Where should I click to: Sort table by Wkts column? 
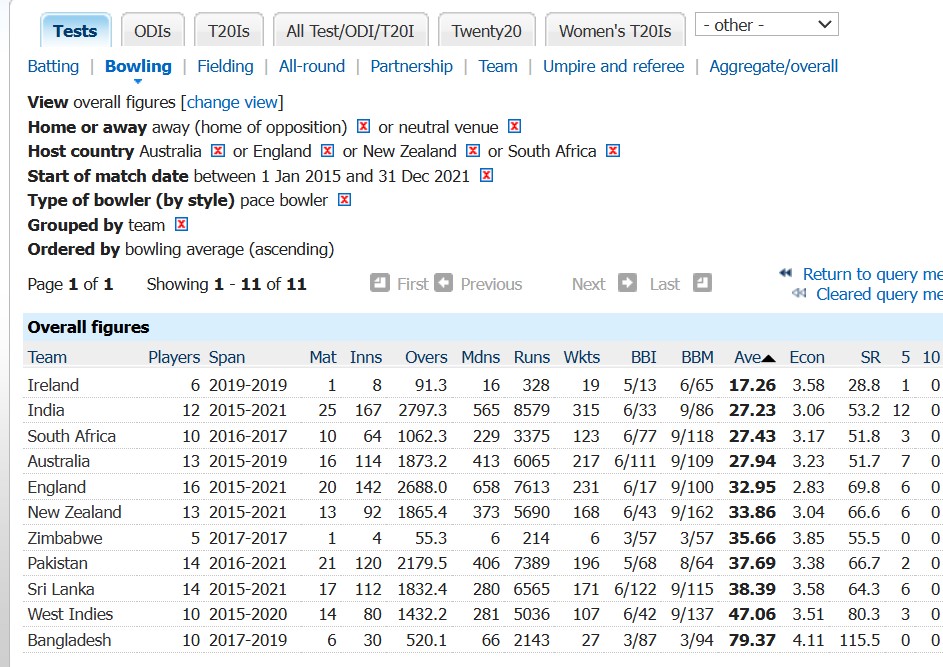point(581,357)
